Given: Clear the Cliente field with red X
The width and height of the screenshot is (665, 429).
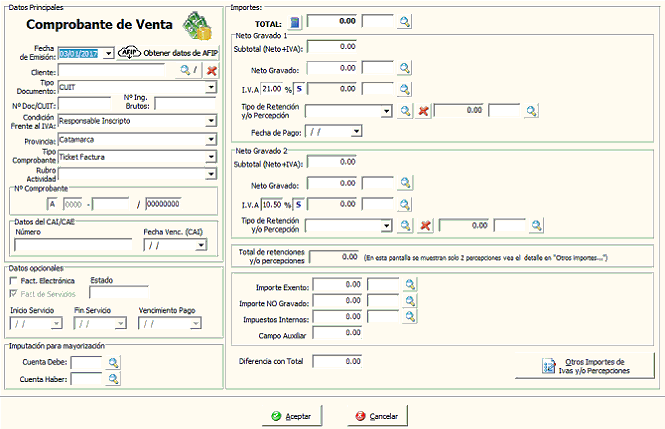Looking at the screenshot, I should click(211, 70).
